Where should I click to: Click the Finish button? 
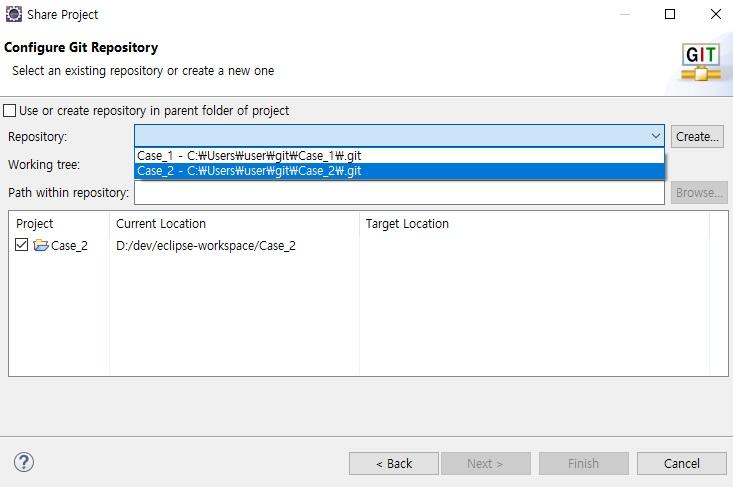[x=583, y=463]
